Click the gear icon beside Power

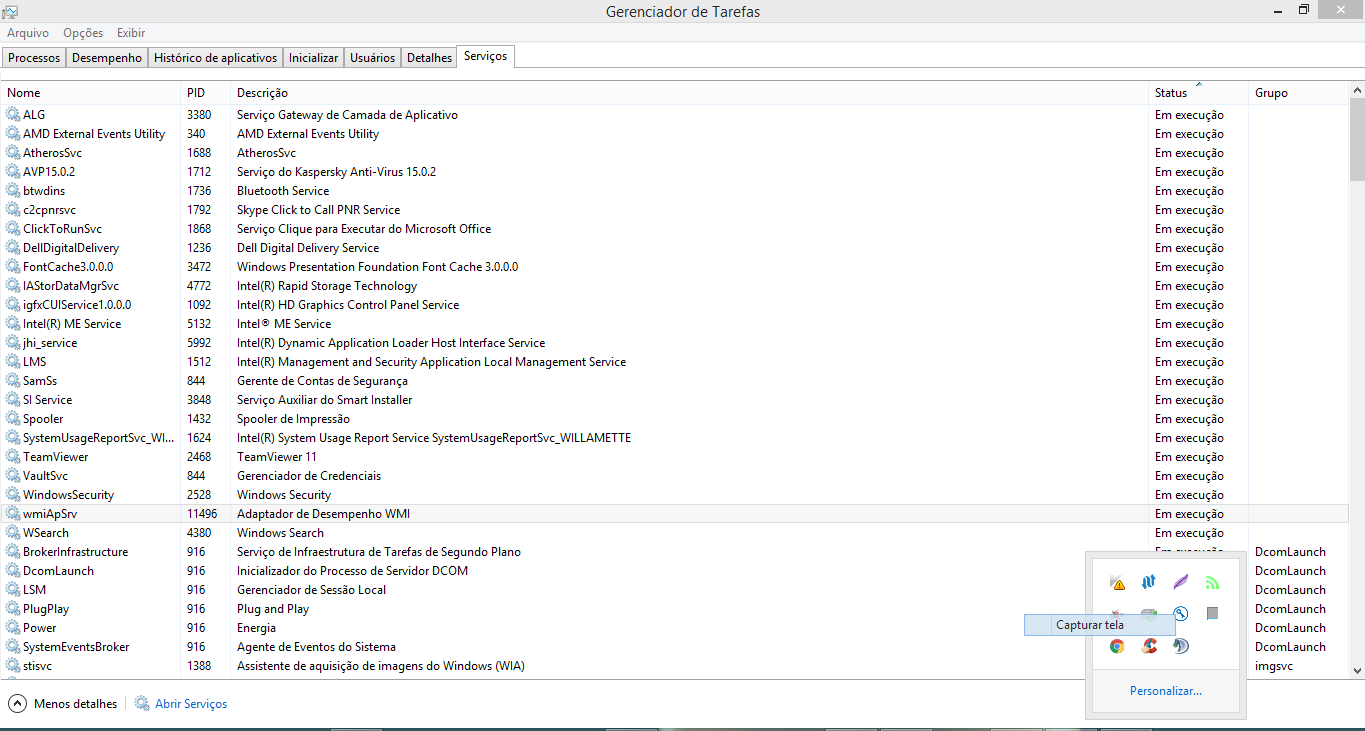(x=13, y=628)
